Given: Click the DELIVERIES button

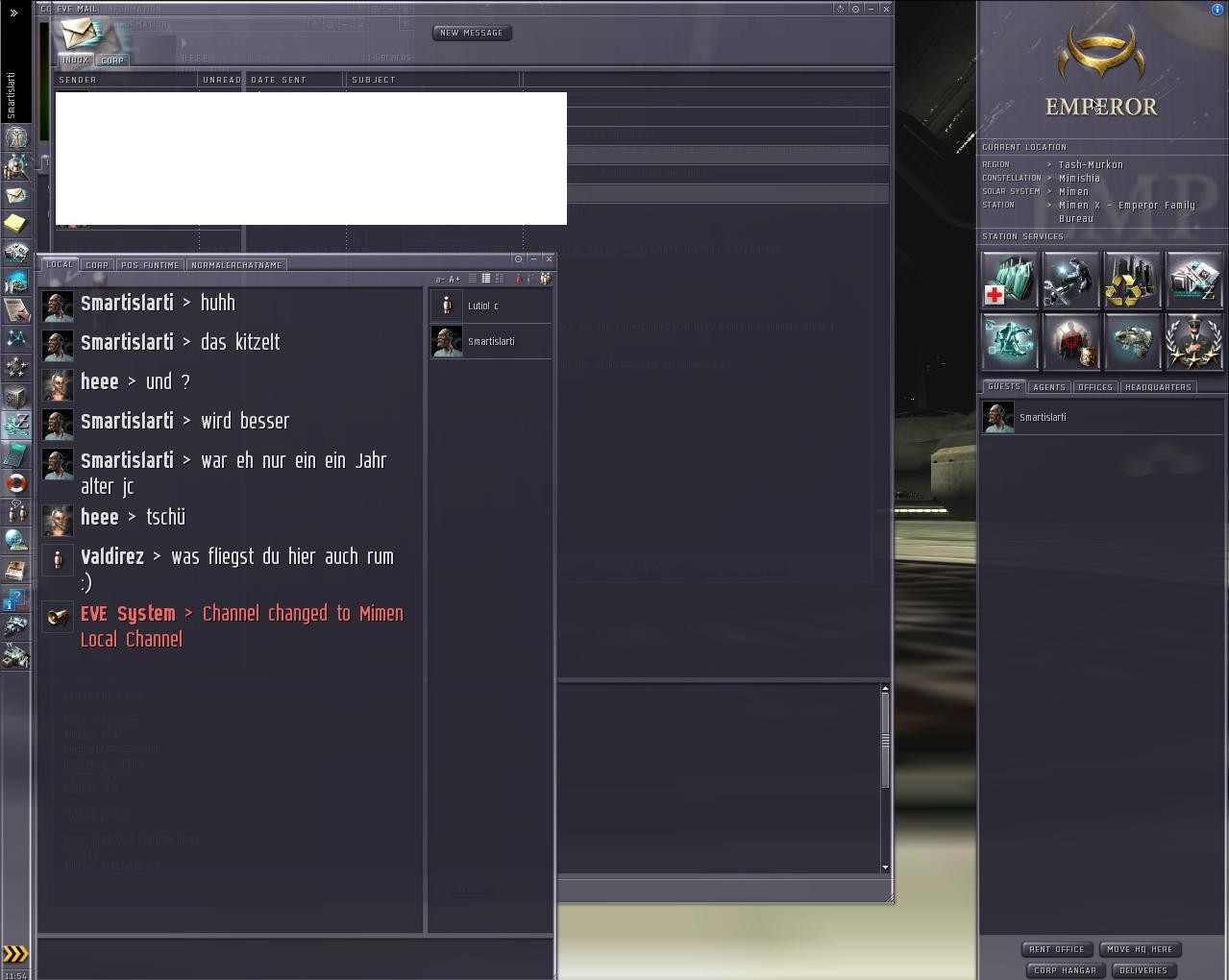Looking at the screenshot, I should [x=1143, y=970].
